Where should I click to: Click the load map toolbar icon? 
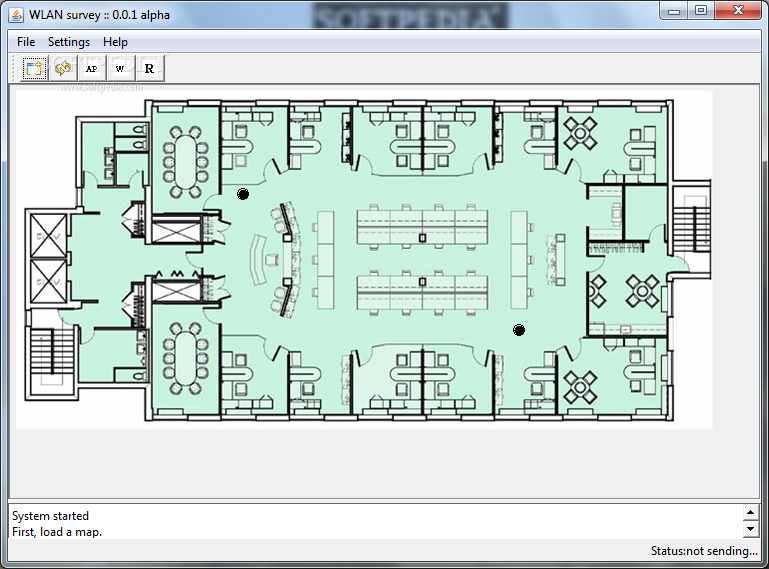[34, 68]
